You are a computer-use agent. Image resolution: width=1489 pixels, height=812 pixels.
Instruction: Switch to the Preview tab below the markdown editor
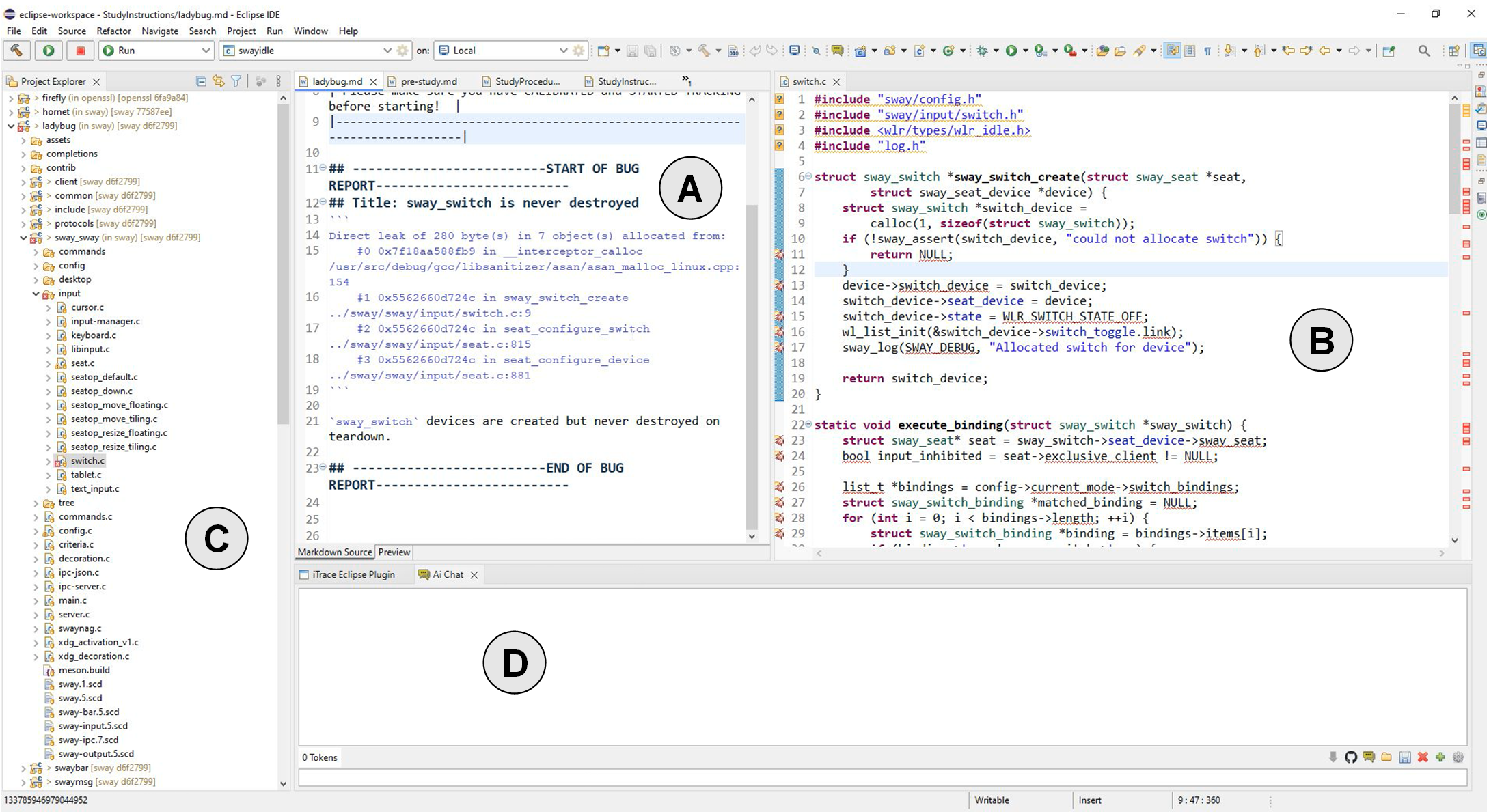394,552
